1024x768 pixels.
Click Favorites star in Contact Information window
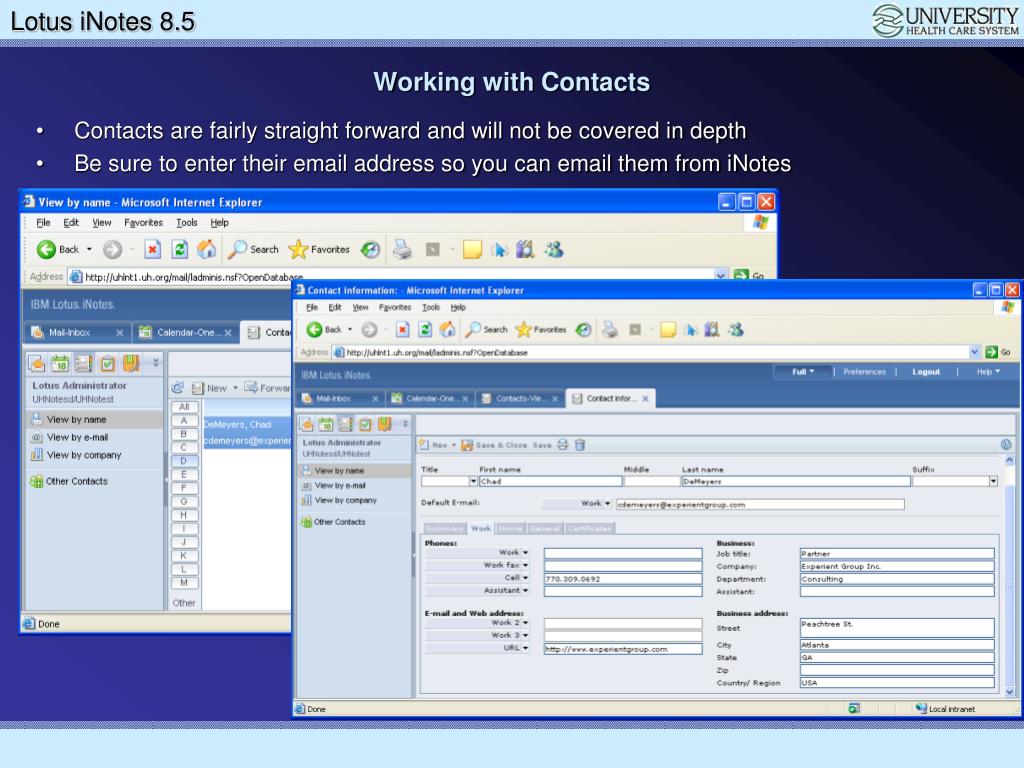click(523, 329)
